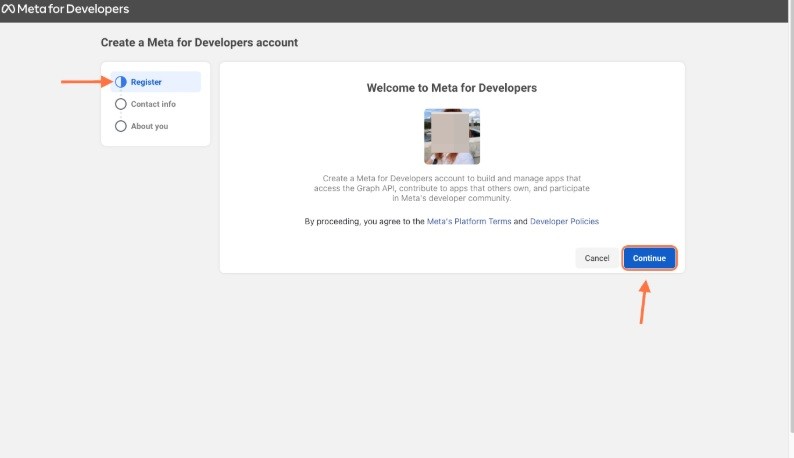Click the Create a Meta for Developers account title
The height and width of the screenshot is (458, 794).
point(199,43)
